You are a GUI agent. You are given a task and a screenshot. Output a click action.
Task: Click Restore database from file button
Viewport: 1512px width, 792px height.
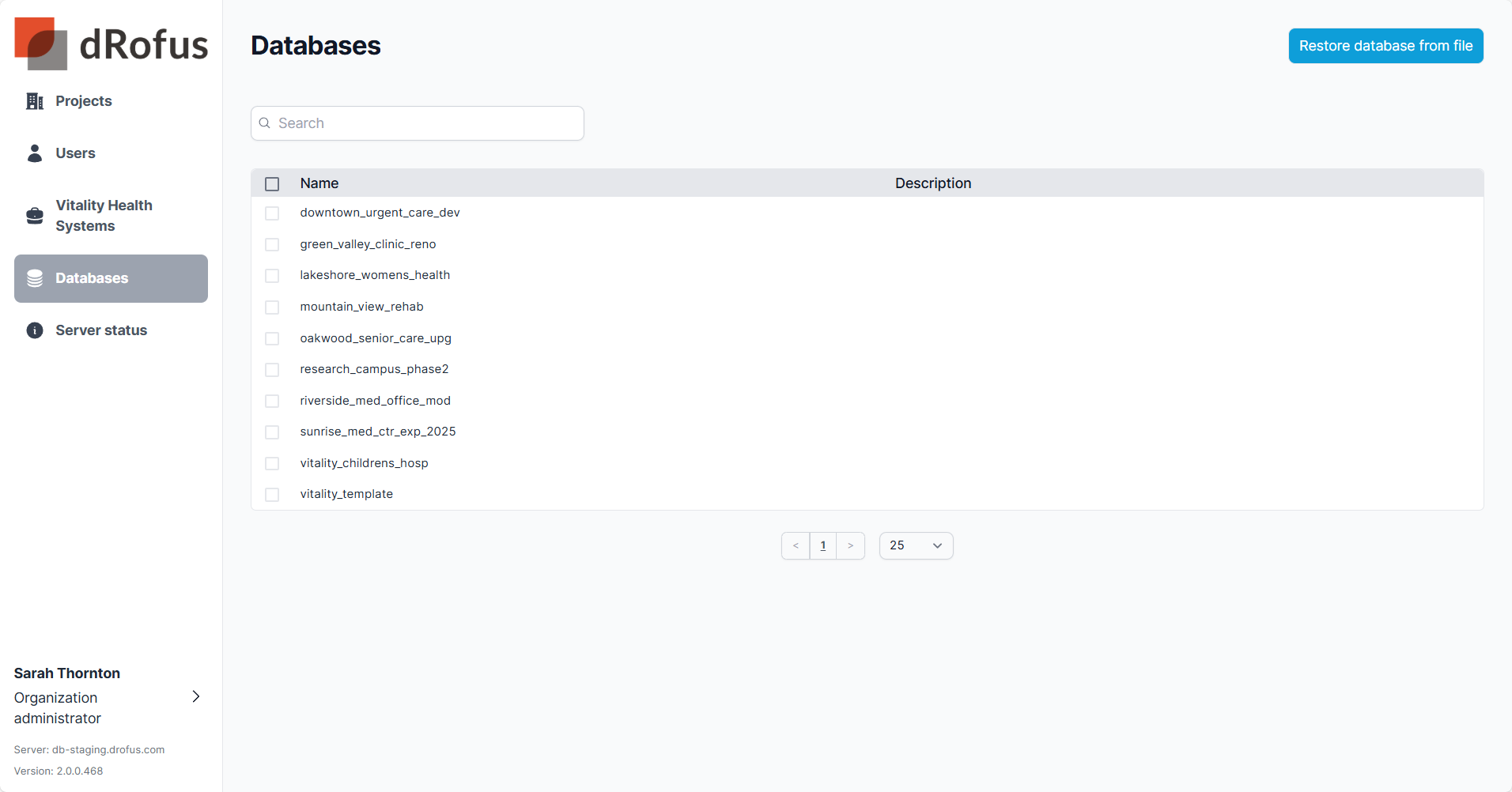tap(1385, 46)
